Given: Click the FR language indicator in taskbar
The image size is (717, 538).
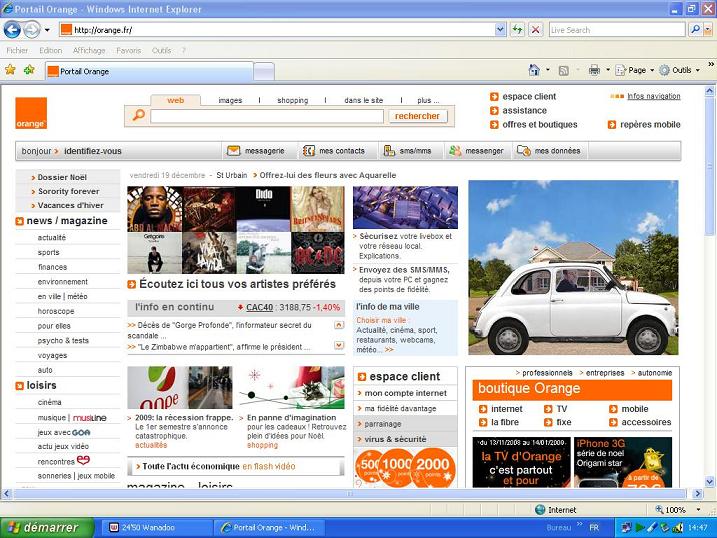Looking at the screenshot, I should click(x=594, y=527).
